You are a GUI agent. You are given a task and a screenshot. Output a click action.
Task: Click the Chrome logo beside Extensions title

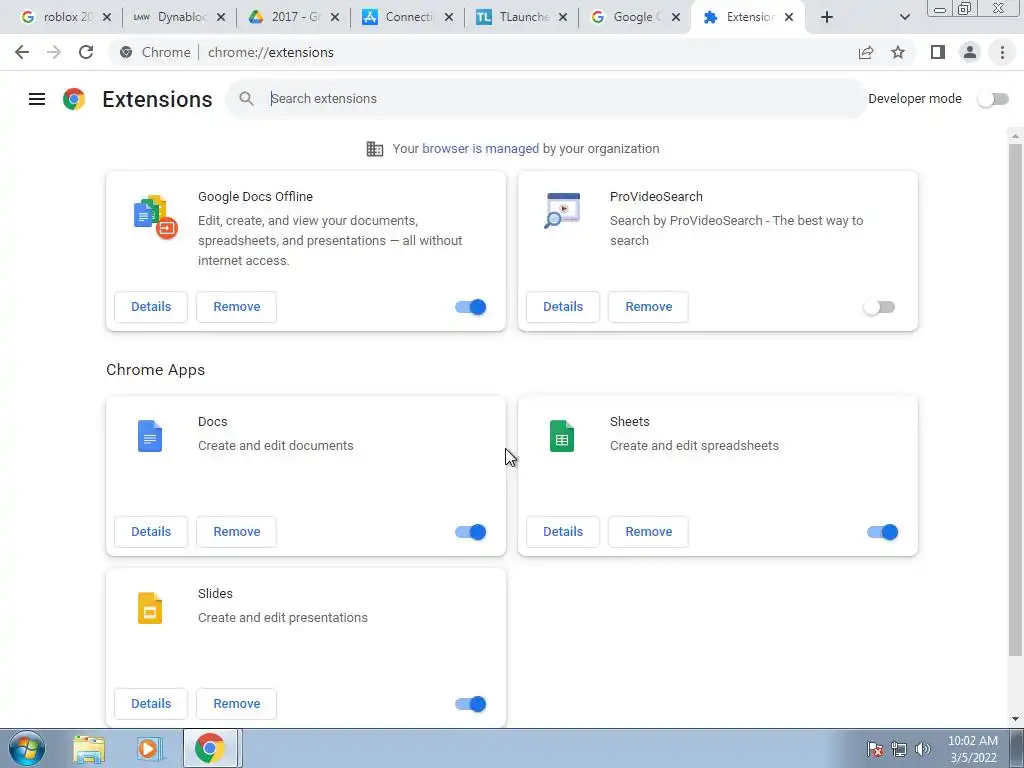[x=74, y=99]
